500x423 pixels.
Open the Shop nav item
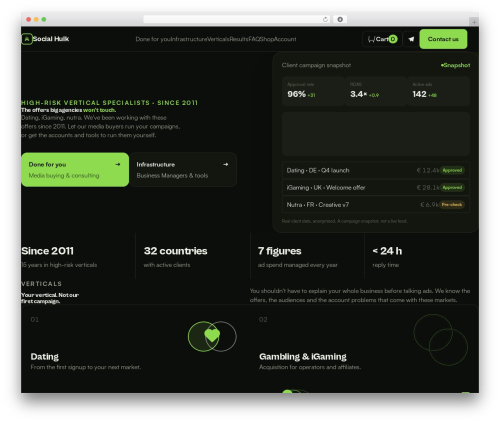(x=267, y=39)
